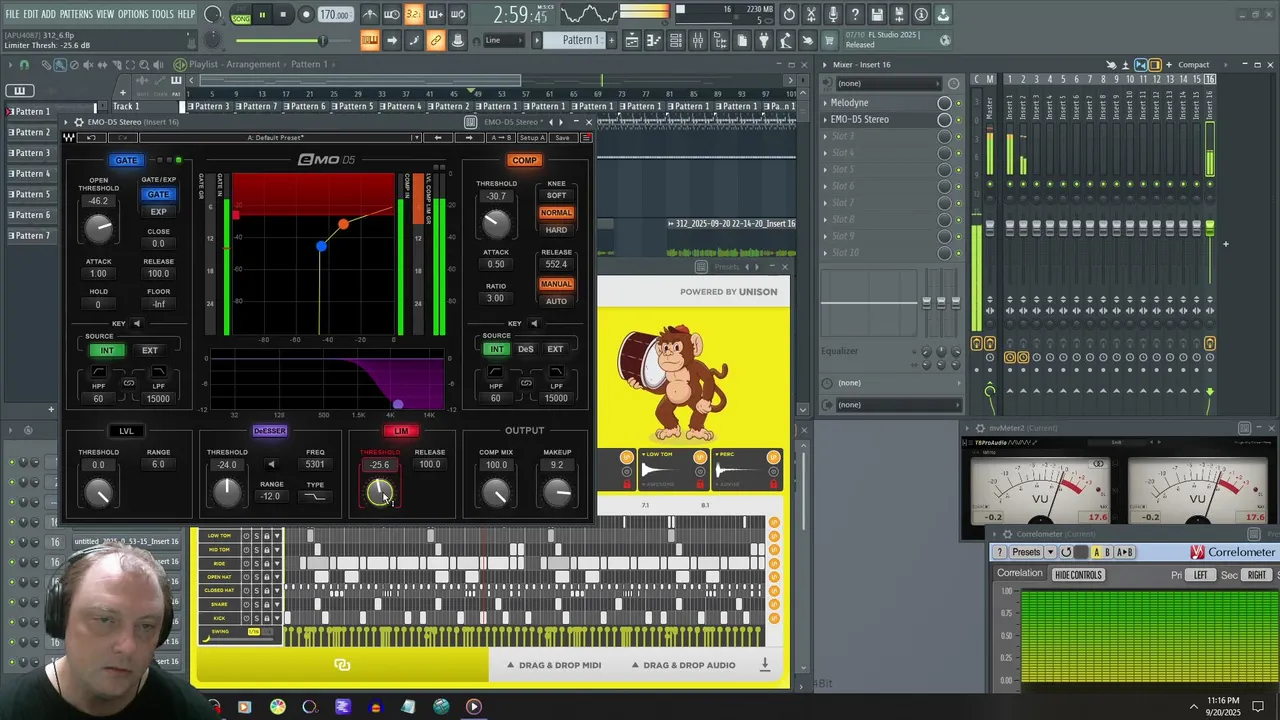Expand the Slot 3 arrow in mixer
This screenshot has height=720, width=1280.
826,136
